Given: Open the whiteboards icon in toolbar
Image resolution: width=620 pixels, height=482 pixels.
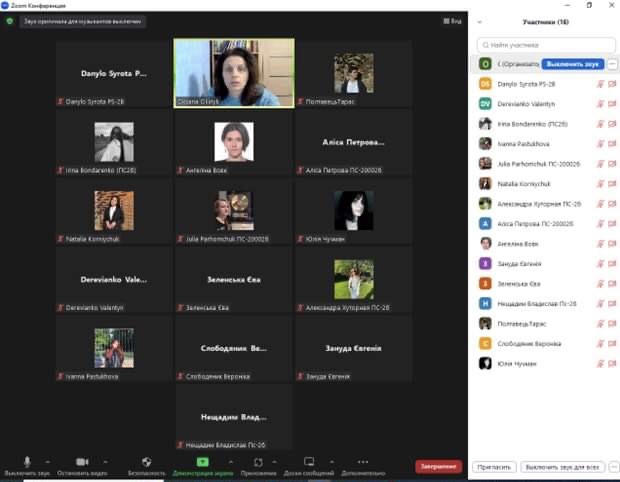Looking at the screenshot, I should point(309,461).
